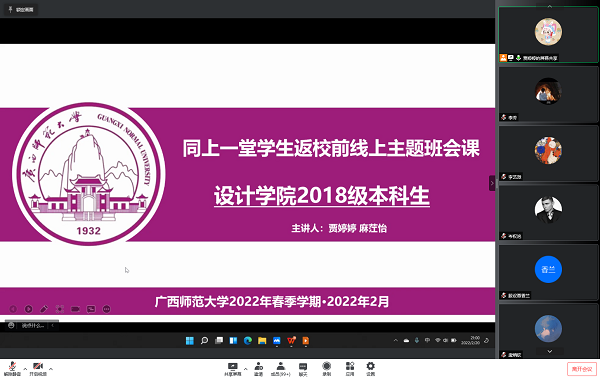
Task: Unmute the microphone in the meeting toolbar
Action: point(12,369)
